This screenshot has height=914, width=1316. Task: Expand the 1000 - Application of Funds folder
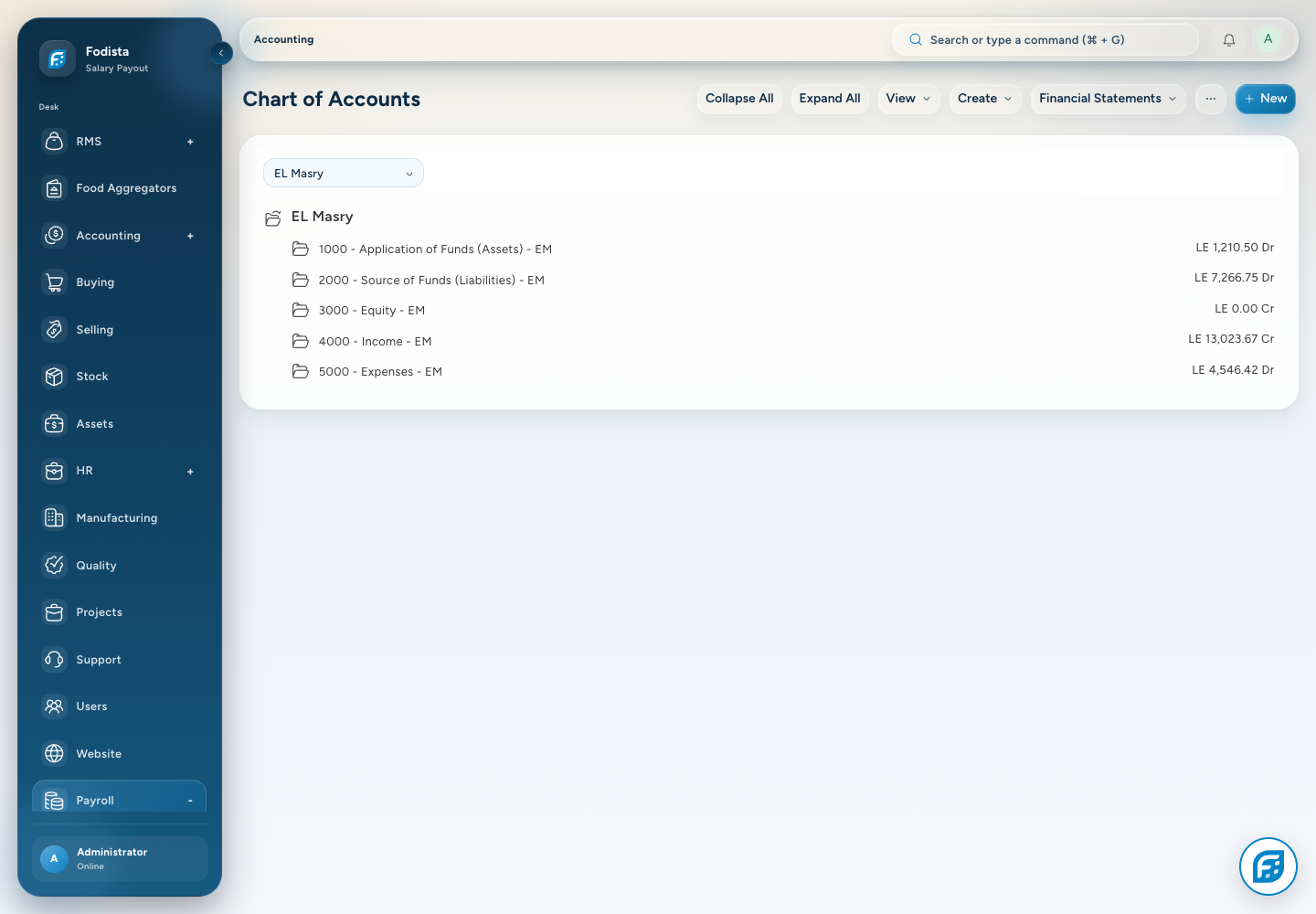pos(300,249)
